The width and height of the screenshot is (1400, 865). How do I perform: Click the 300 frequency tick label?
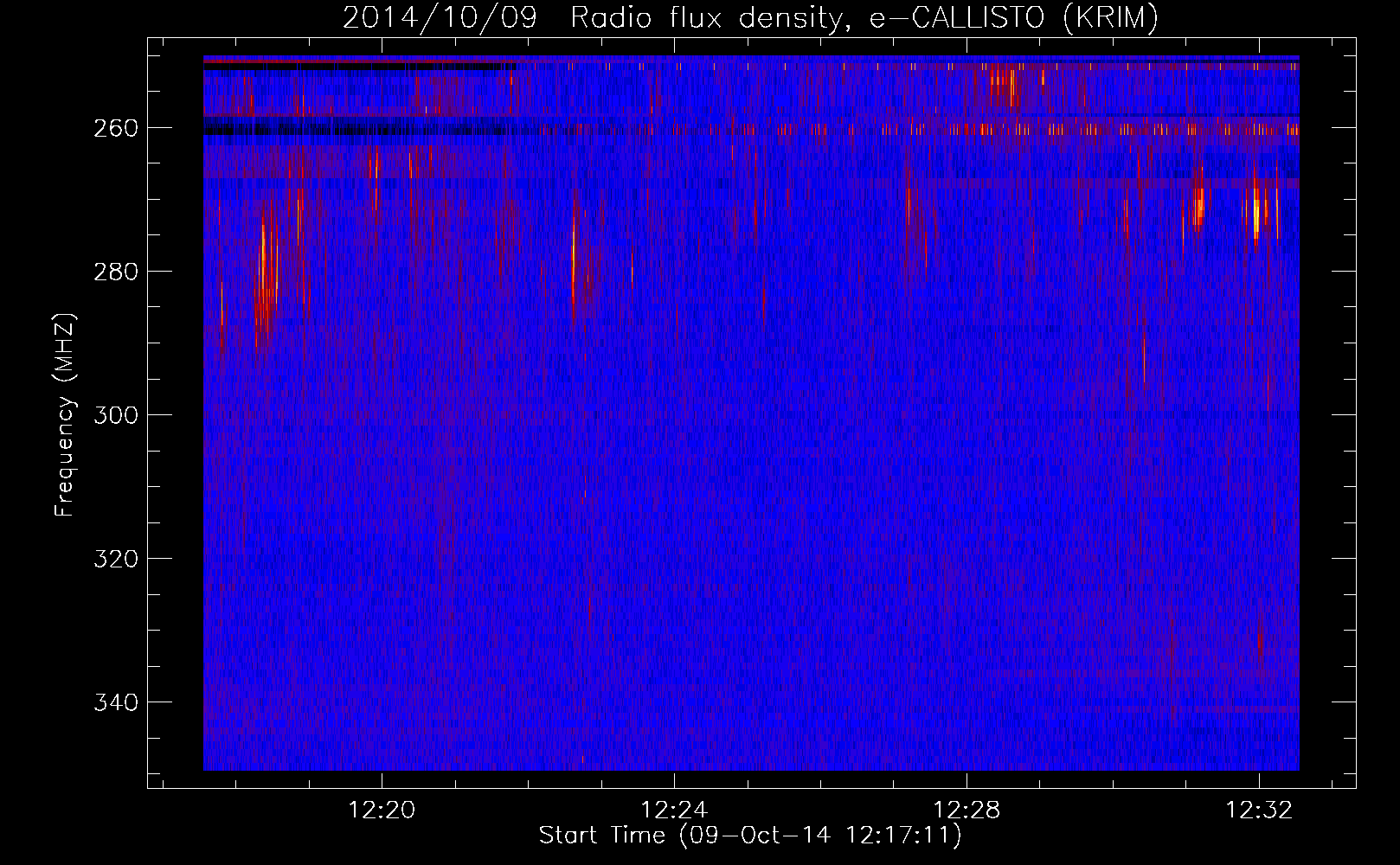point(116,415)
